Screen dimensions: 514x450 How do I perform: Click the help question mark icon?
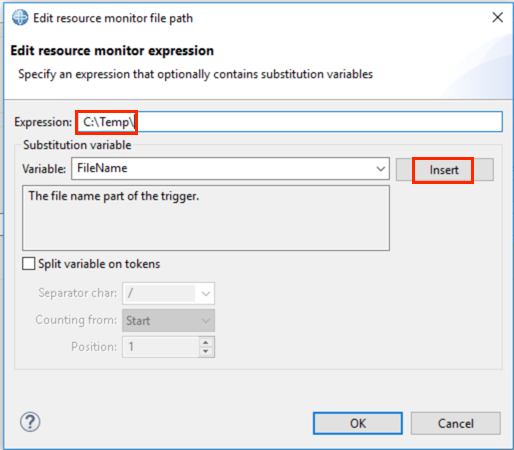click(x=30, y=422)
